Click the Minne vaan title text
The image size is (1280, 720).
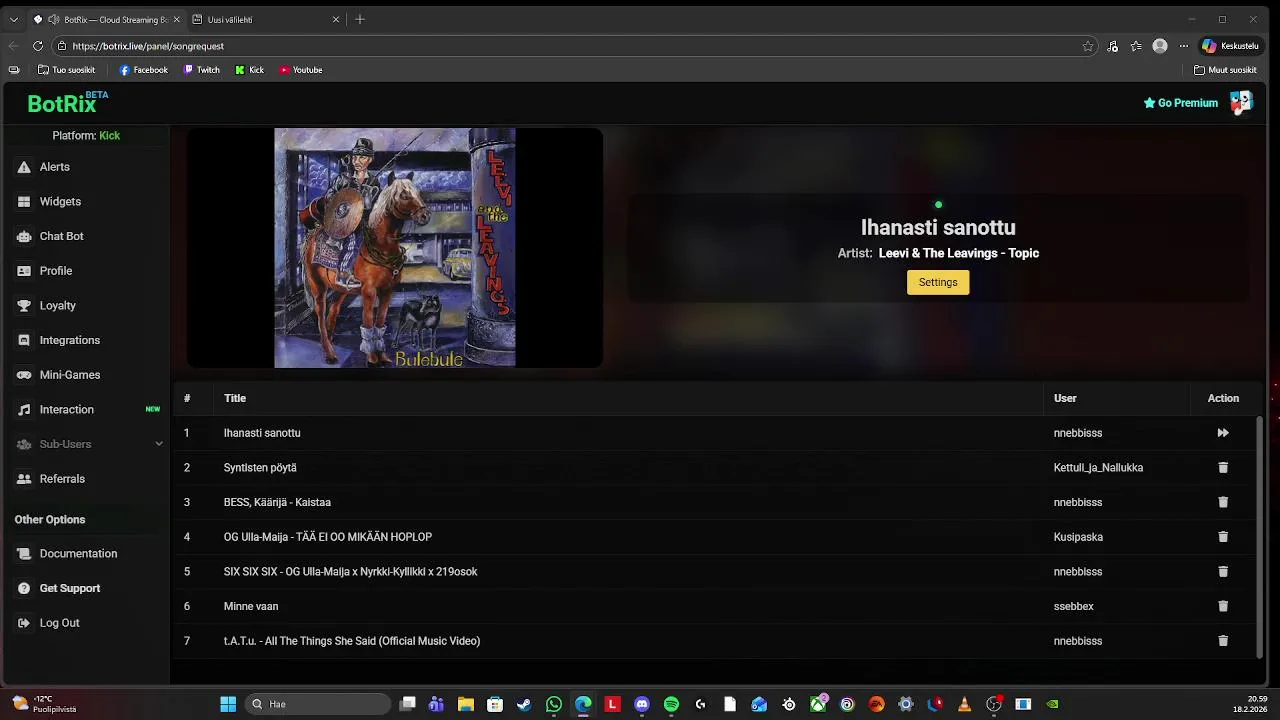(x=251, y=606)
